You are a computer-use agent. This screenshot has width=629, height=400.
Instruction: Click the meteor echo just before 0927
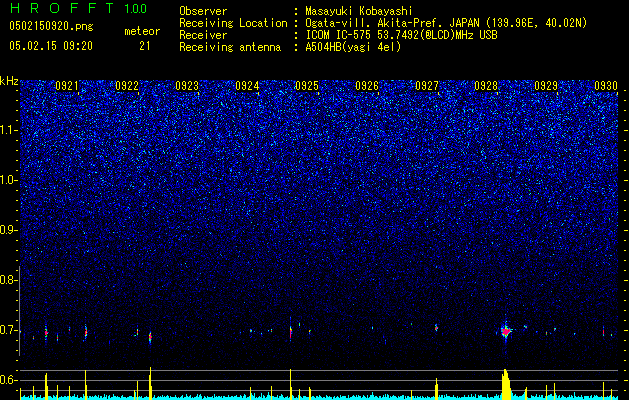(x=436, y=328)
